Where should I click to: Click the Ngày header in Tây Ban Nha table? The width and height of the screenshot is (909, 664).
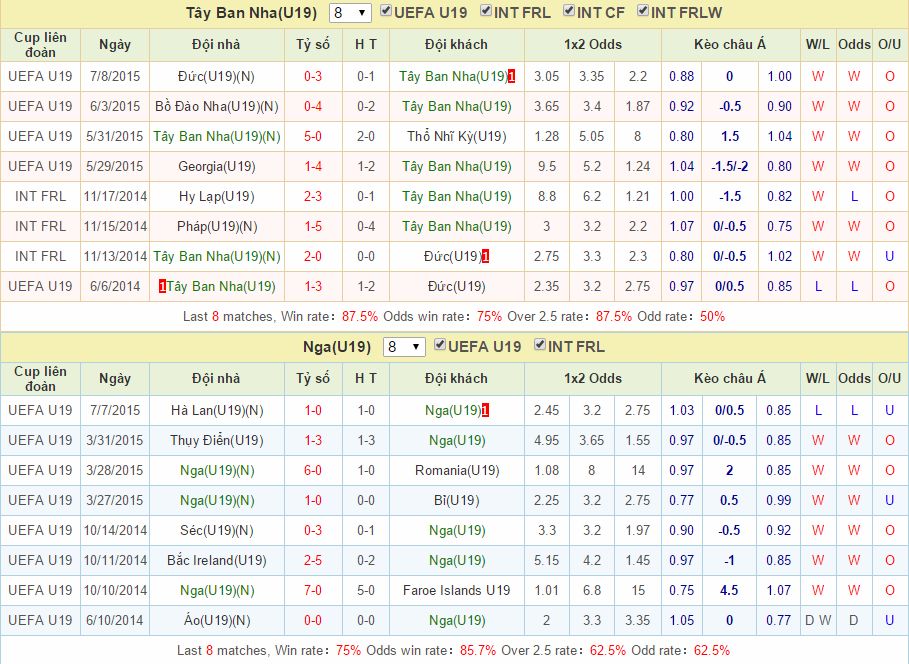tap(115, 45)
